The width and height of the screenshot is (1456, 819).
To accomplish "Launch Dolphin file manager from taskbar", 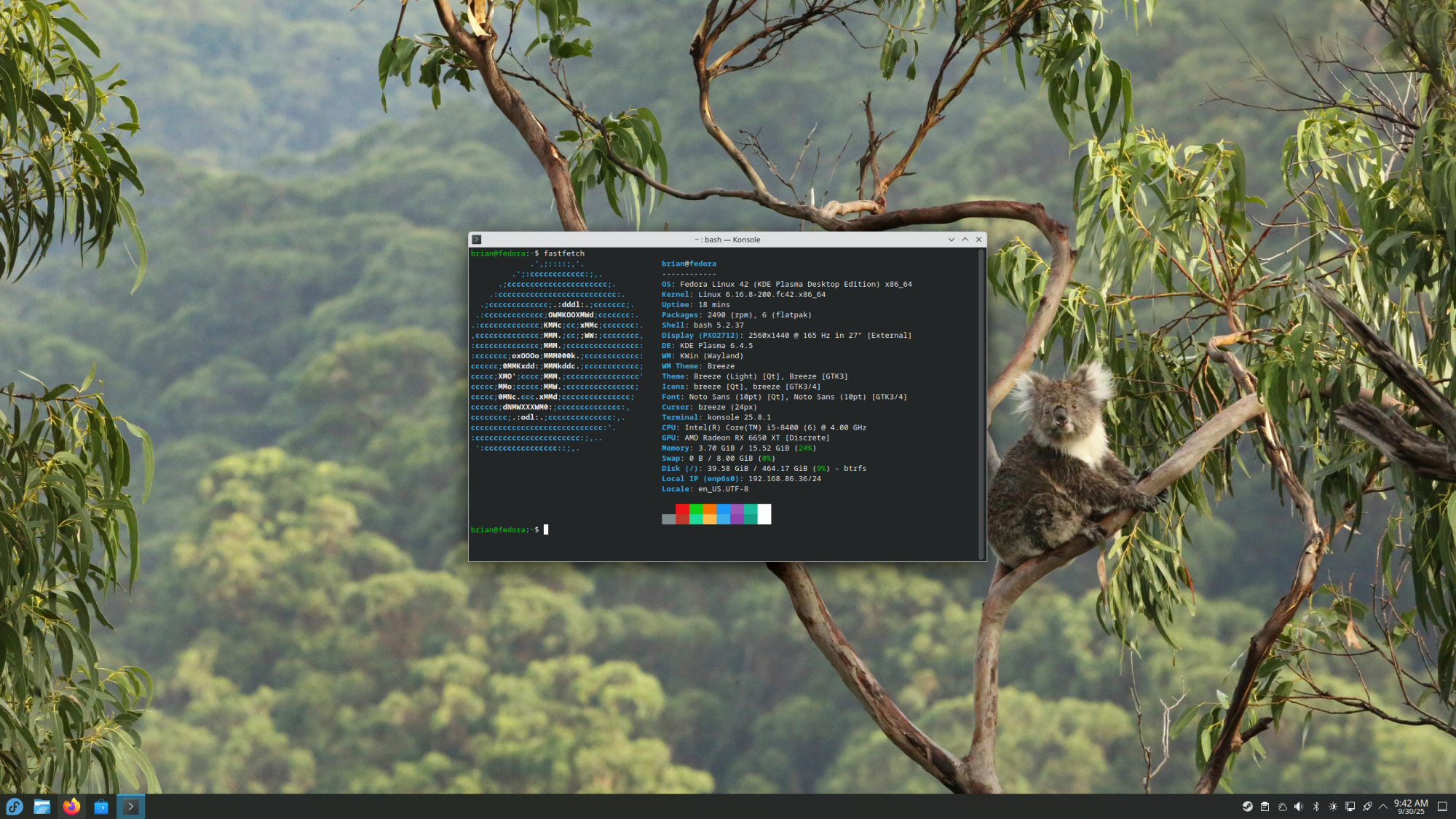I will 42,807.
